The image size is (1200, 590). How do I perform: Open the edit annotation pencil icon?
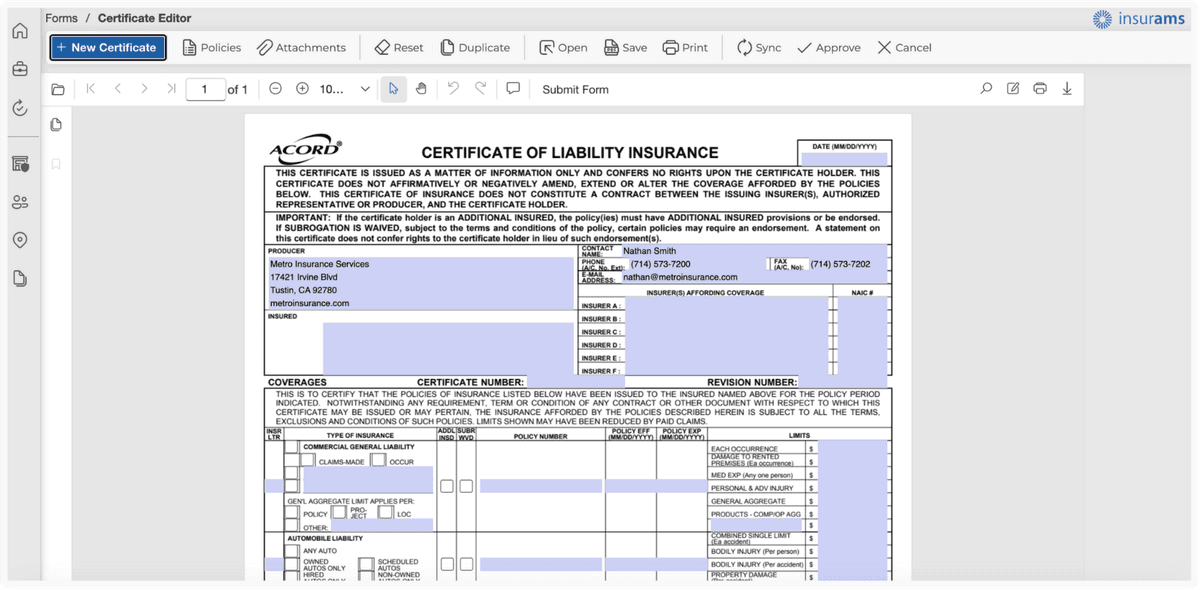[x=1013, y=89]
